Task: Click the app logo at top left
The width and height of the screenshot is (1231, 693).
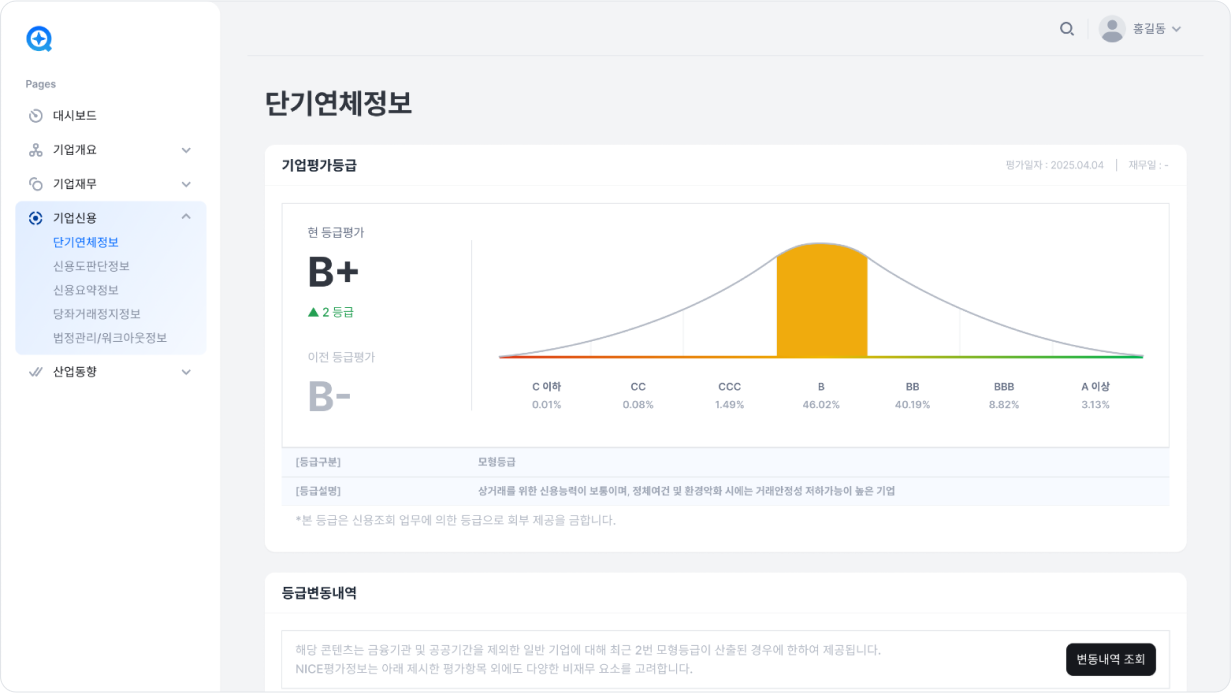Action: [x=39, y=40]
